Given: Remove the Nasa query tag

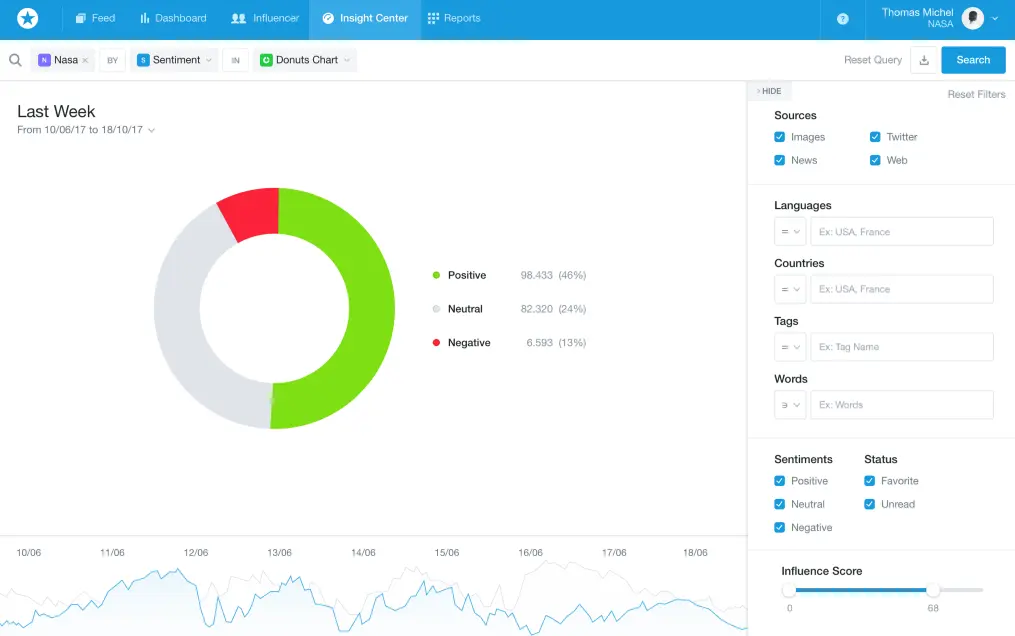Looking at the screenshot, I should coord(86,61).
